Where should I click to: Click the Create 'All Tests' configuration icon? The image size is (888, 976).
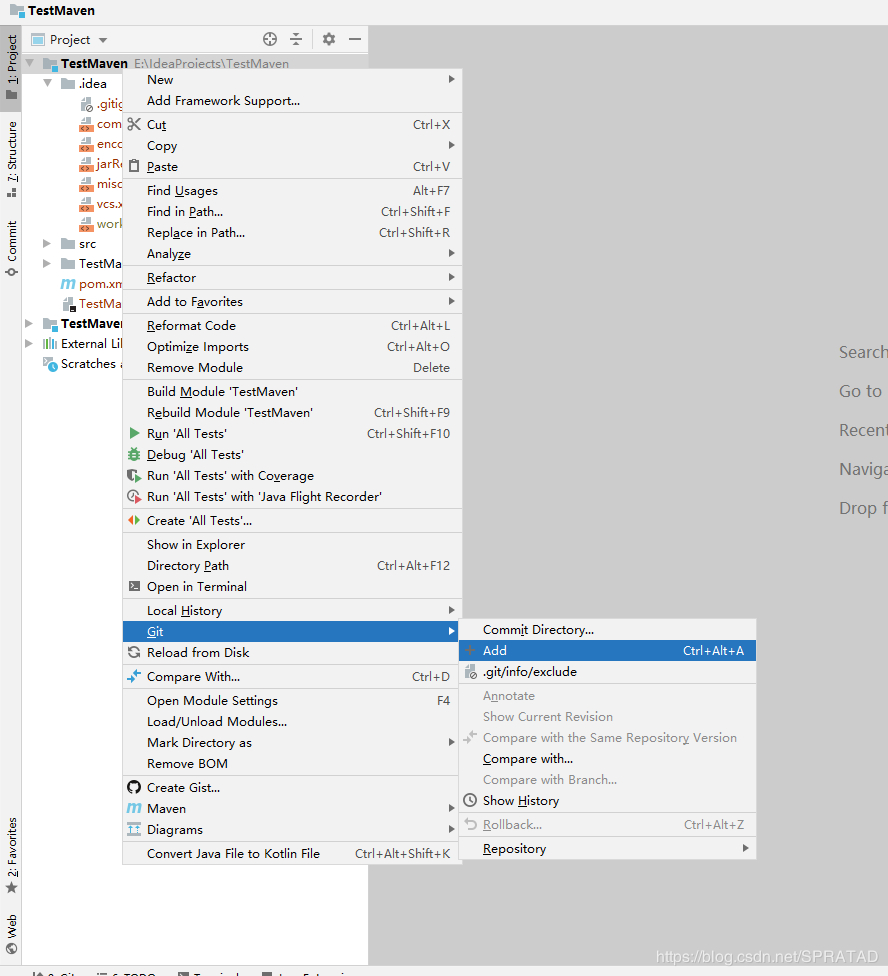click(x=134, y=520)
